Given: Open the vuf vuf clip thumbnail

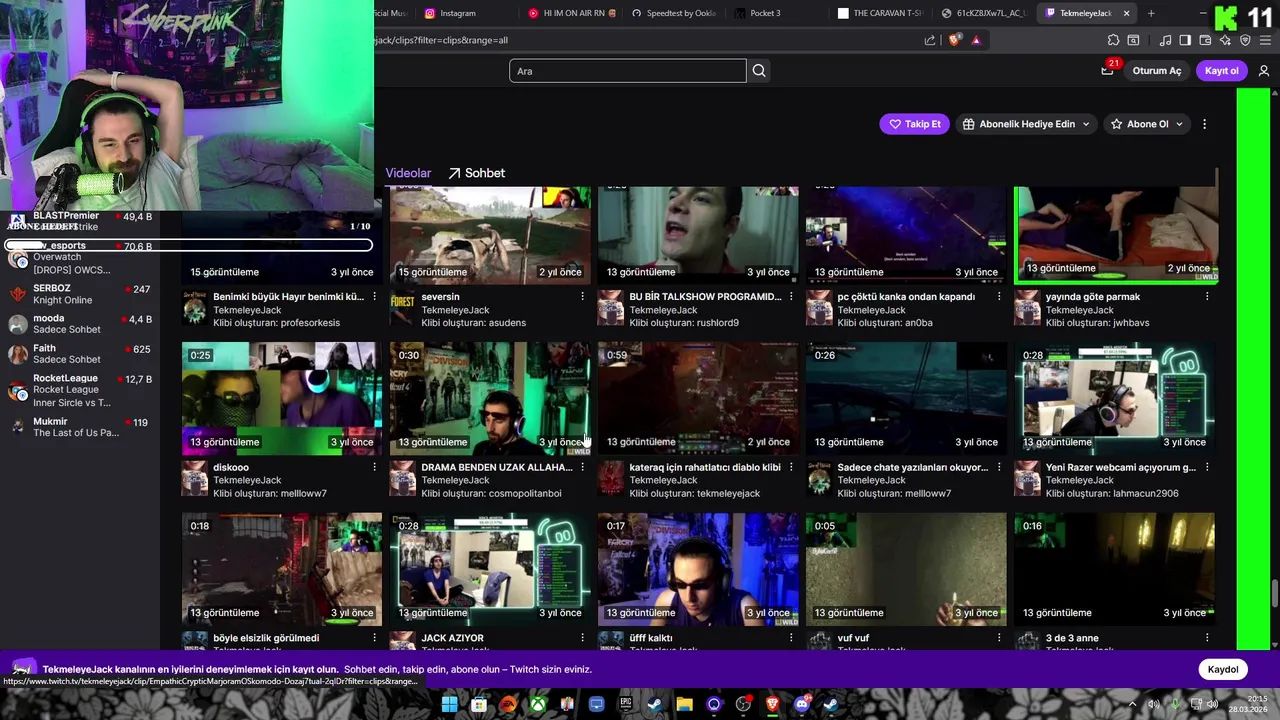Looking at the screenshot, I should coord(906,569).
